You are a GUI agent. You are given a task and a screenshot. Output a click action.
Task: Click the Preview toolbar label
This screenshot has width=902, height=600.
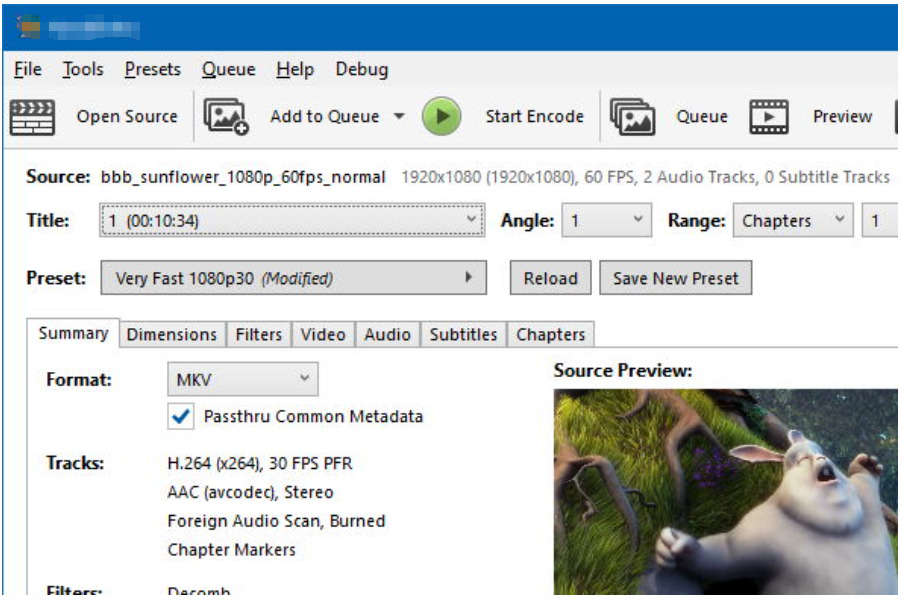click(x=842, y=116)
